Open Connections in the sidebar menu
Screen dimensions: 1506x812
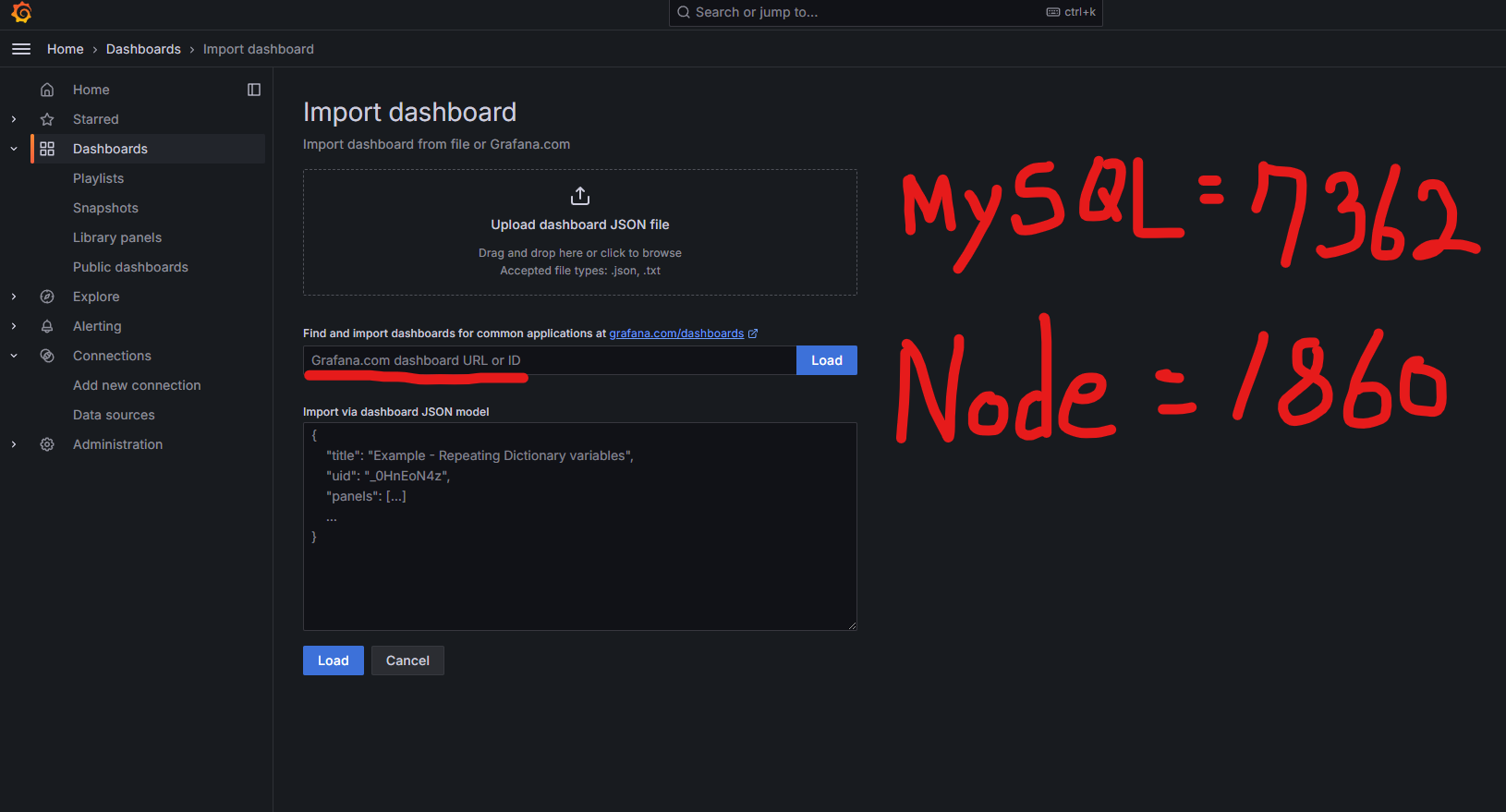tap(112, 356)
